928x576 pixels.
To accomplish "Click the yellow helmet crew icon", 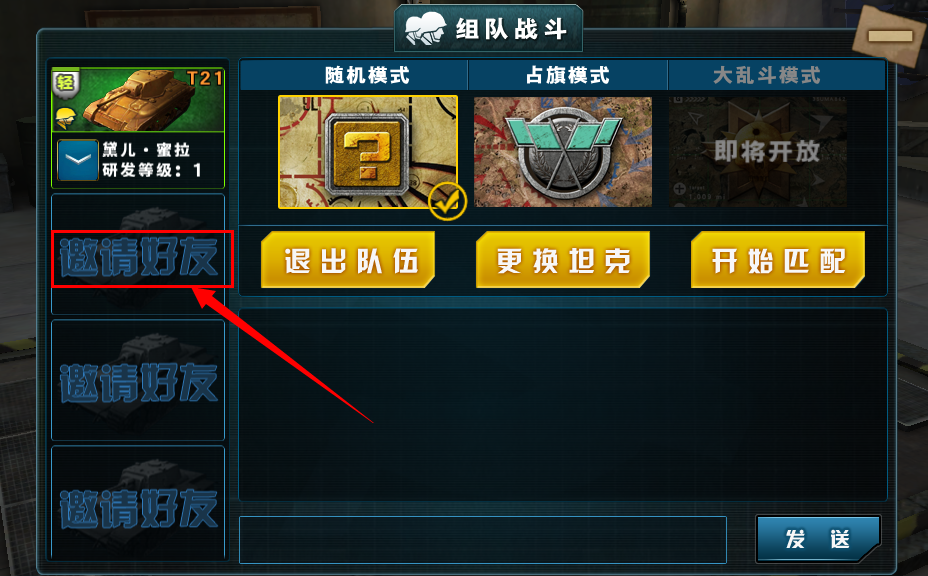I will click(x=66, y=118).
